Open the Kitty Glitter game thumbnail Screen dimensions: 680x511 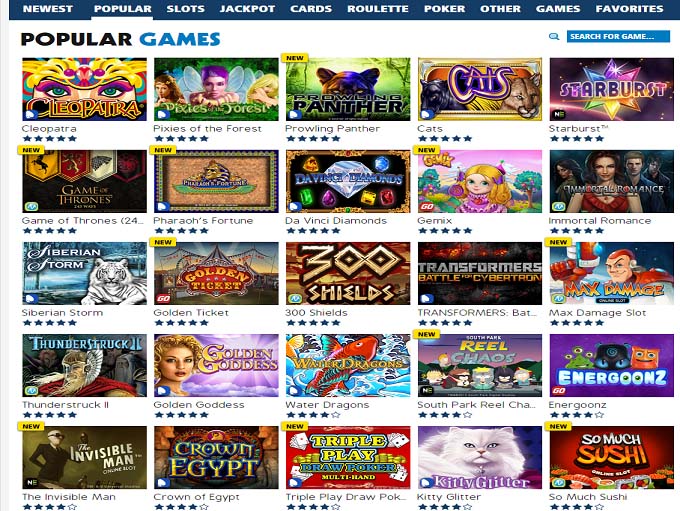coord(480,457)
